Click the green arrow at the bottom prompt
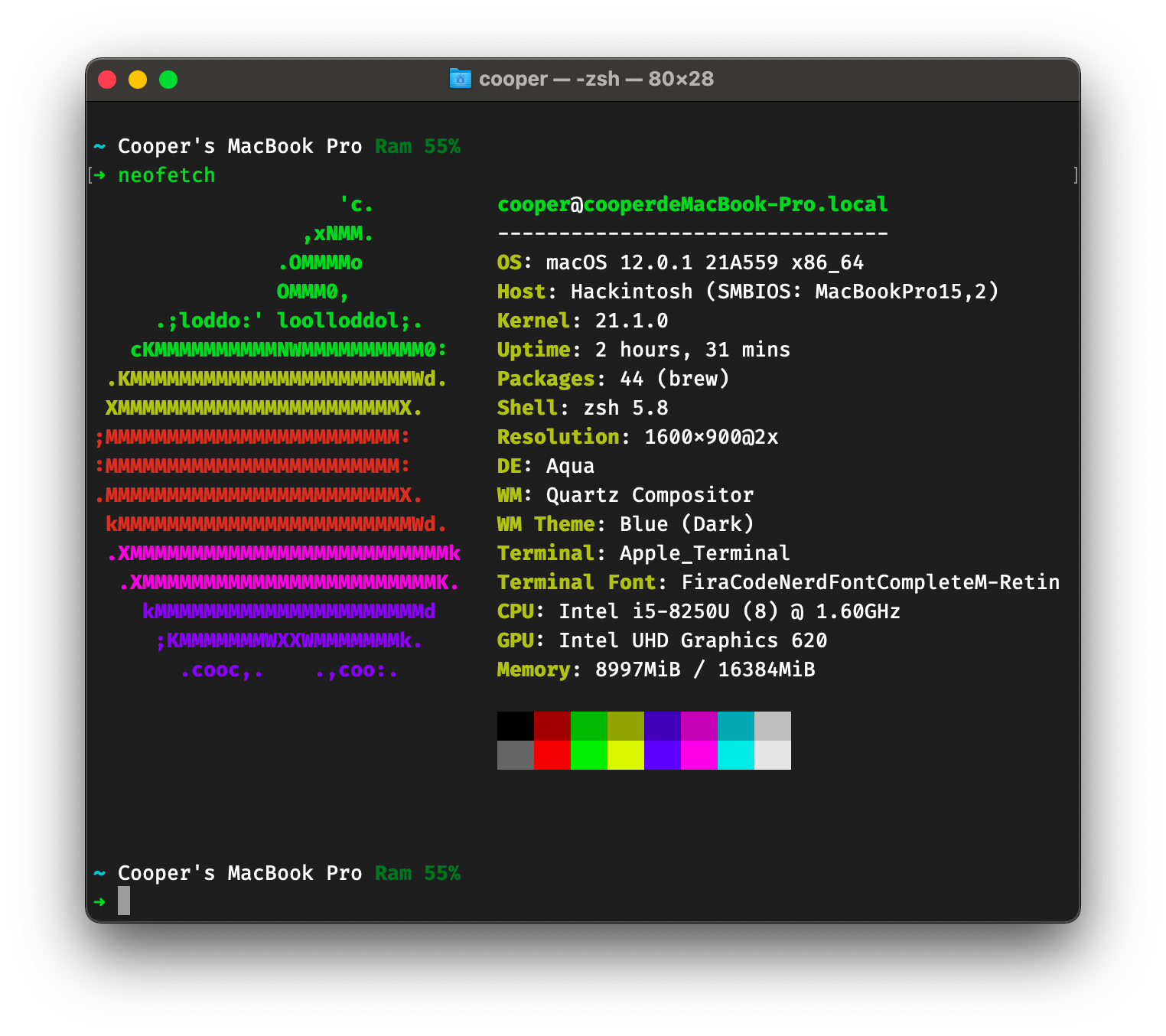The height and width of the screenshot is (1036, 1166). pyautogui.click(x=100, y=902)
